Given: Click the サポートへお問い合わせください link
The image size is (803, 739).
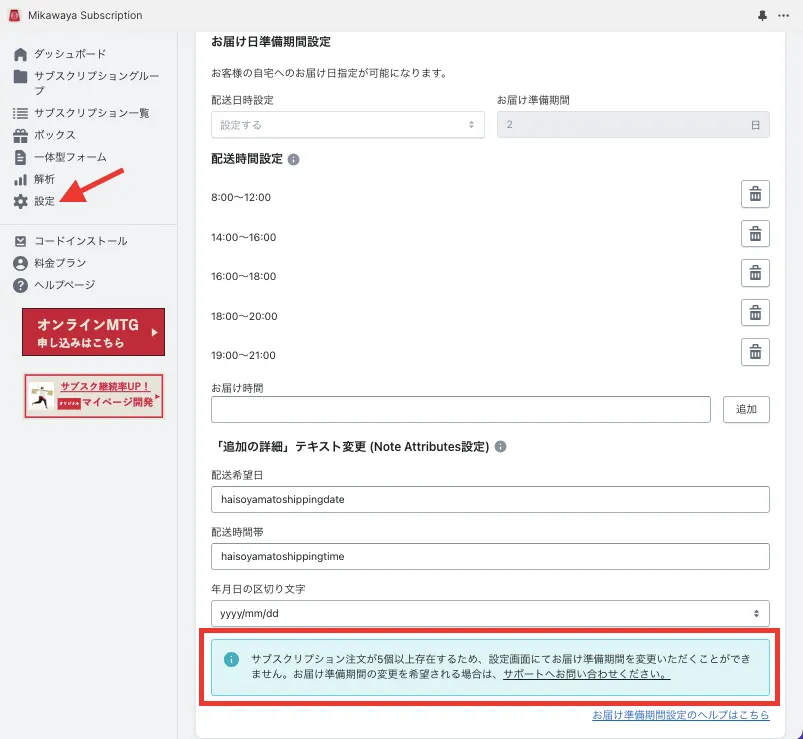Looking at the screenshot, I should (586, 674).
